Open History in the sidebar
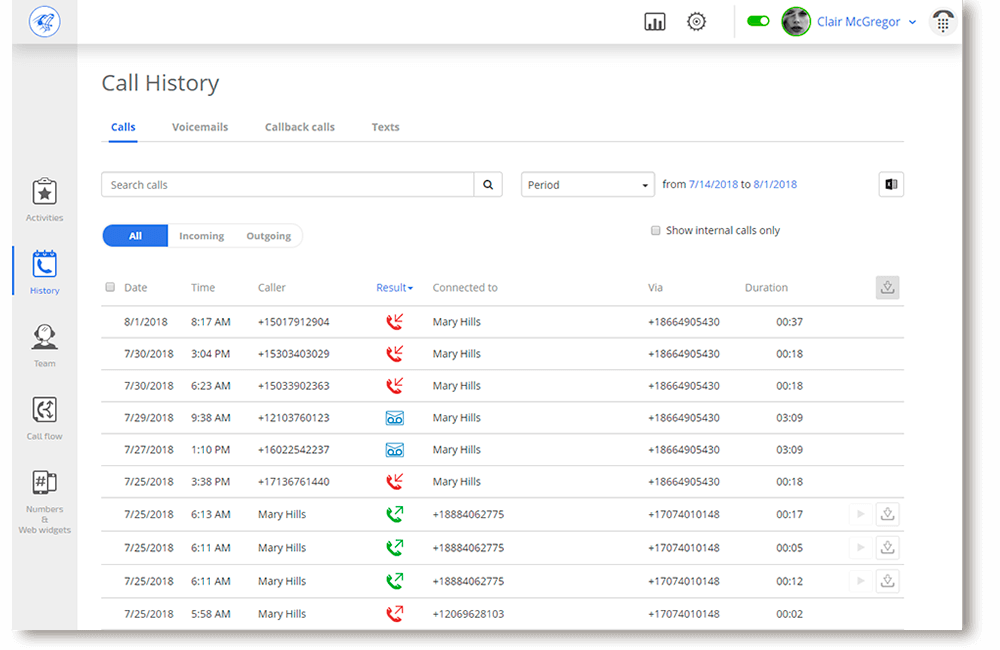 point(45,272)
